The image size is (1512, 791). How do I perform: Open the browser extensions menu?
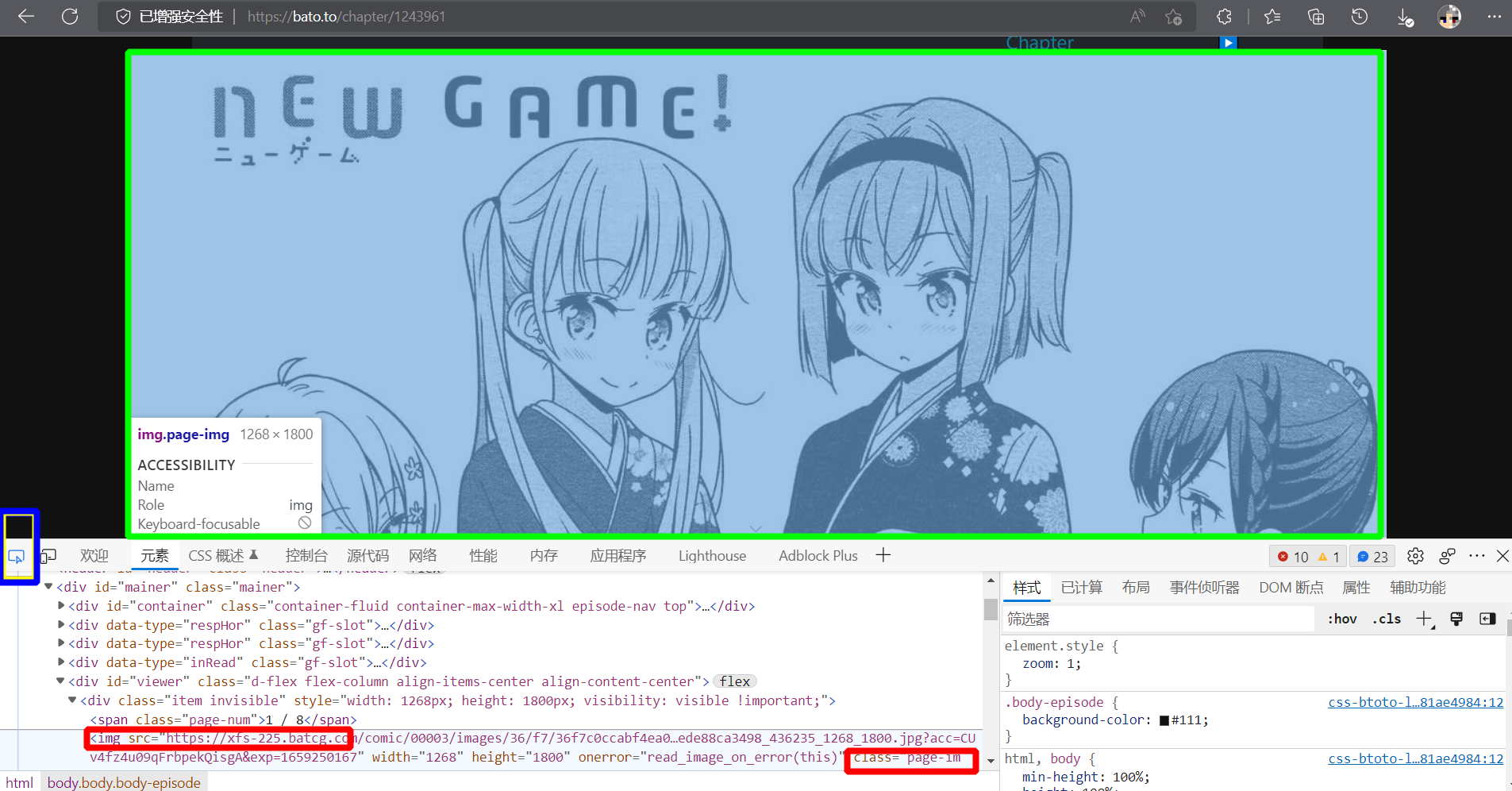pos(1225,17)
